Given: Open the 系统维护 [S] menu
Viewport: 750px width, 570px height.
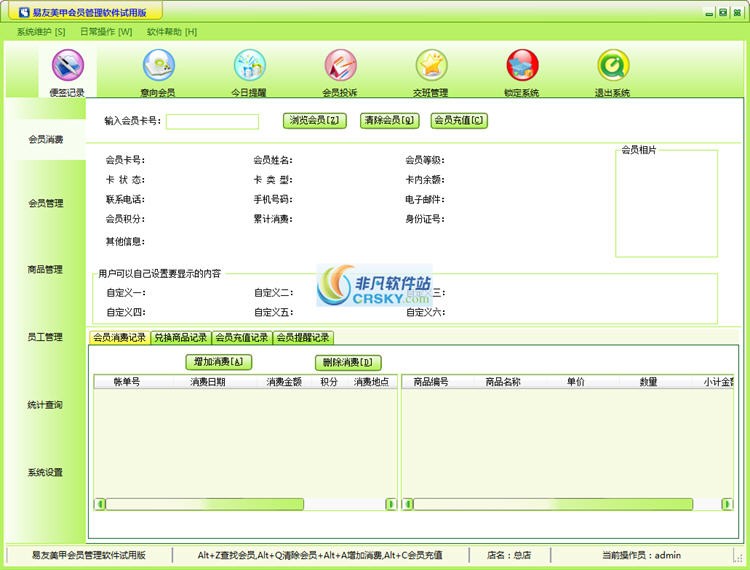Looking at the screenshot, I should tap(41, 32).
